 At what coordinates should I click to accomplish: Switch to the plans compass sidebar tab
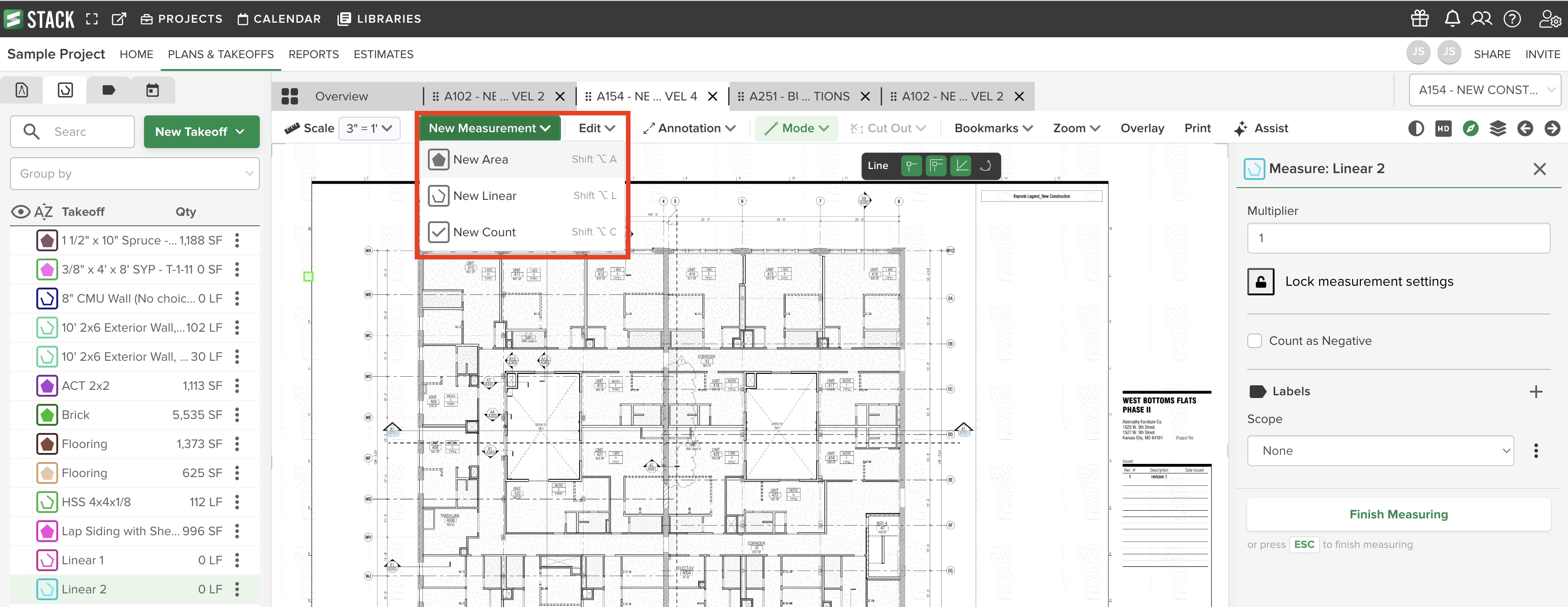pos(22,90)
